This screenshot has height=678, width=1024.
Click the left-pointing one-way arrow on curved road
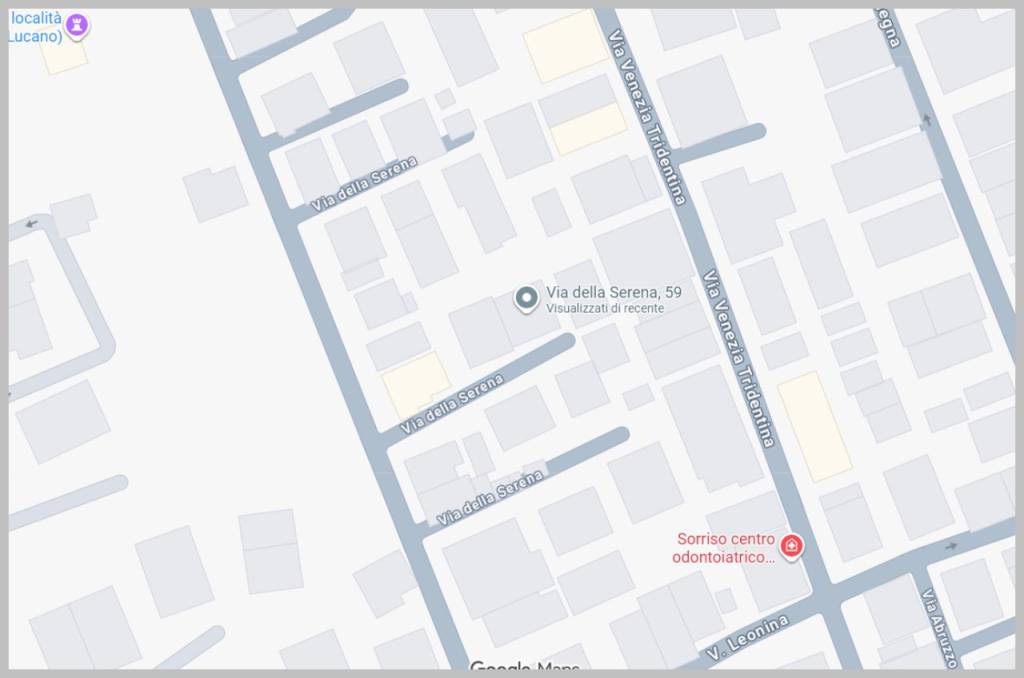31,224
